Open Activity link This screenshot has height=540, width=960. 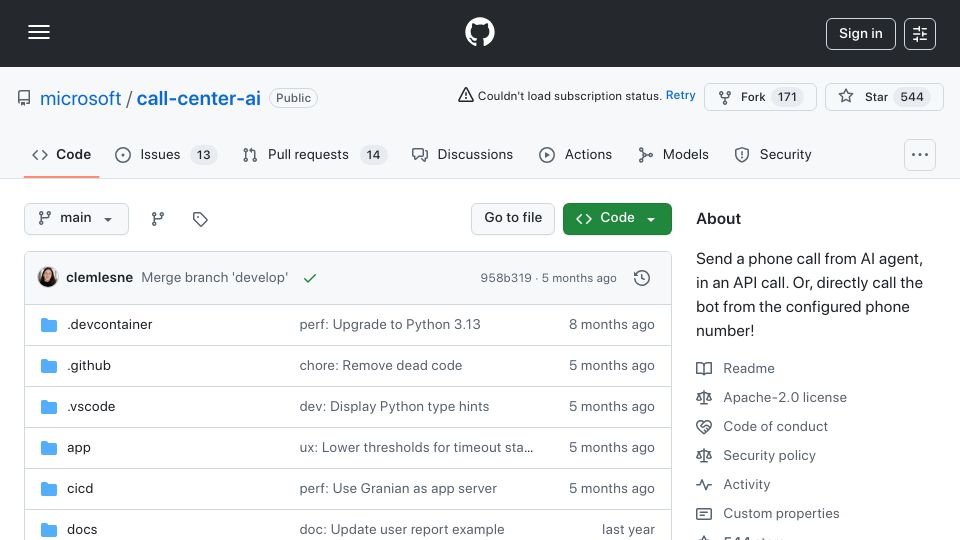[x=733, y=485]
